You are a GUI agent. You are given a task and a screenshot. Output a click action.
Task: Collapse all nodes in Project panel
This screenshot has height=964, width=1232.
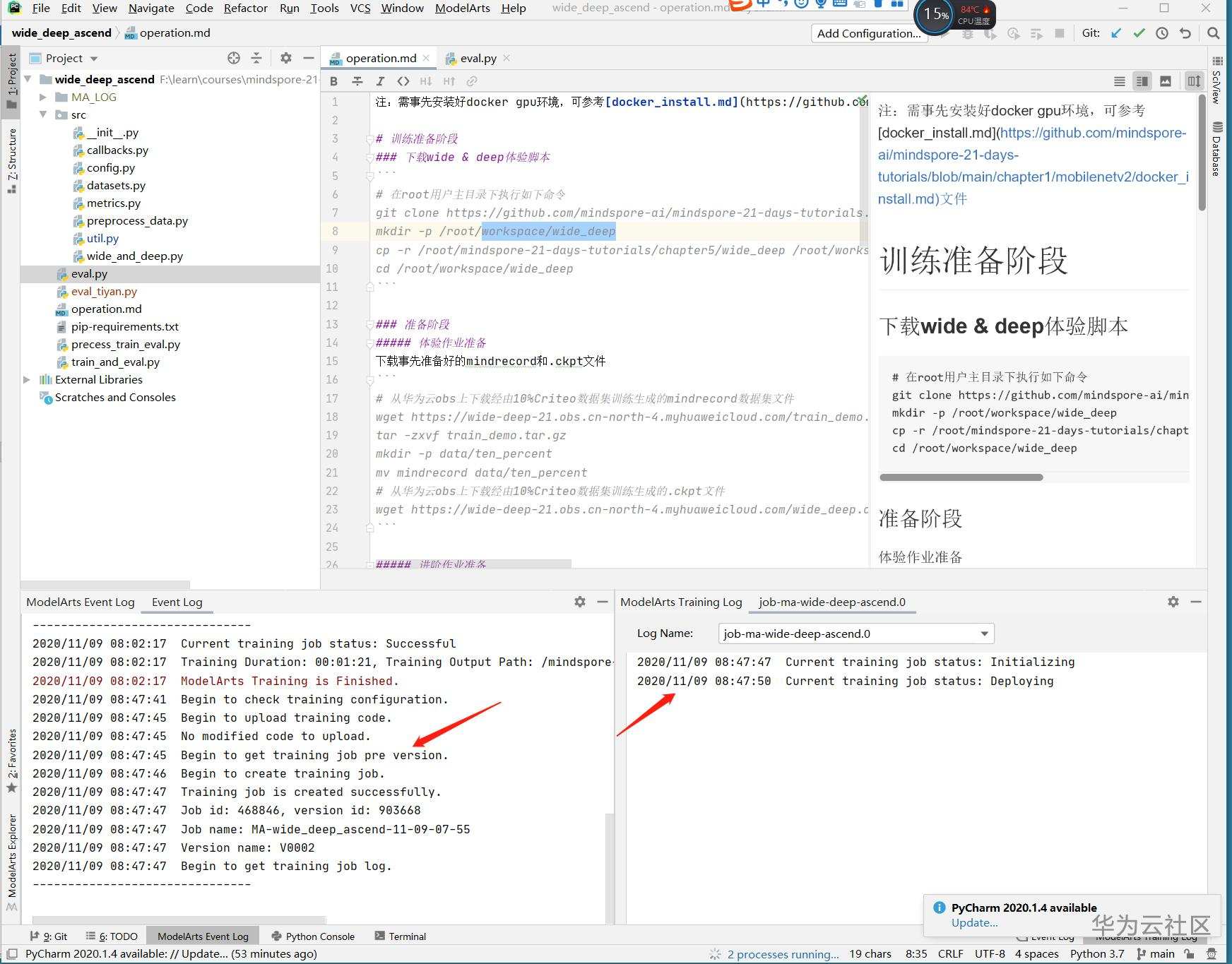[x=256, y=58]
